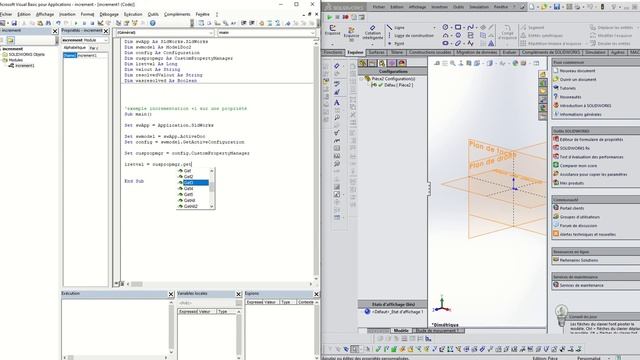Expand the Esquisse button dropdown arrow
Viewport: 640px width, 360px height.
(x=332, y=44)
